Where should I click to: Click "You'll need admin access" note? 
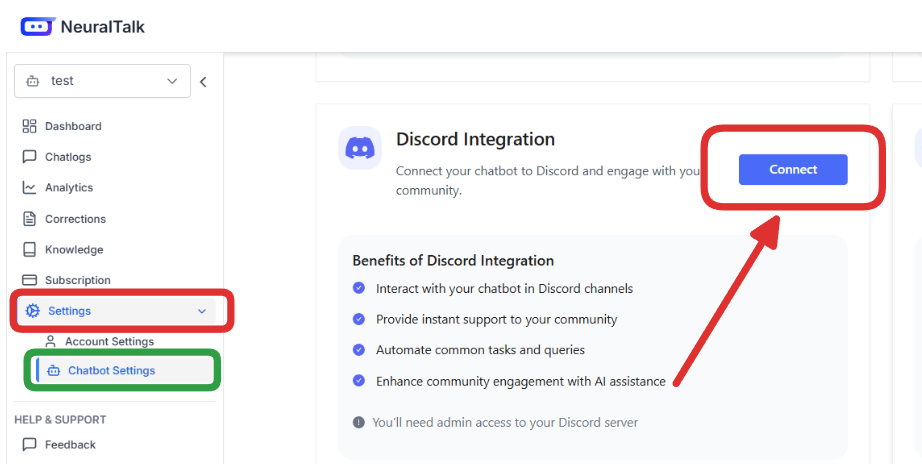pos(505,422)
